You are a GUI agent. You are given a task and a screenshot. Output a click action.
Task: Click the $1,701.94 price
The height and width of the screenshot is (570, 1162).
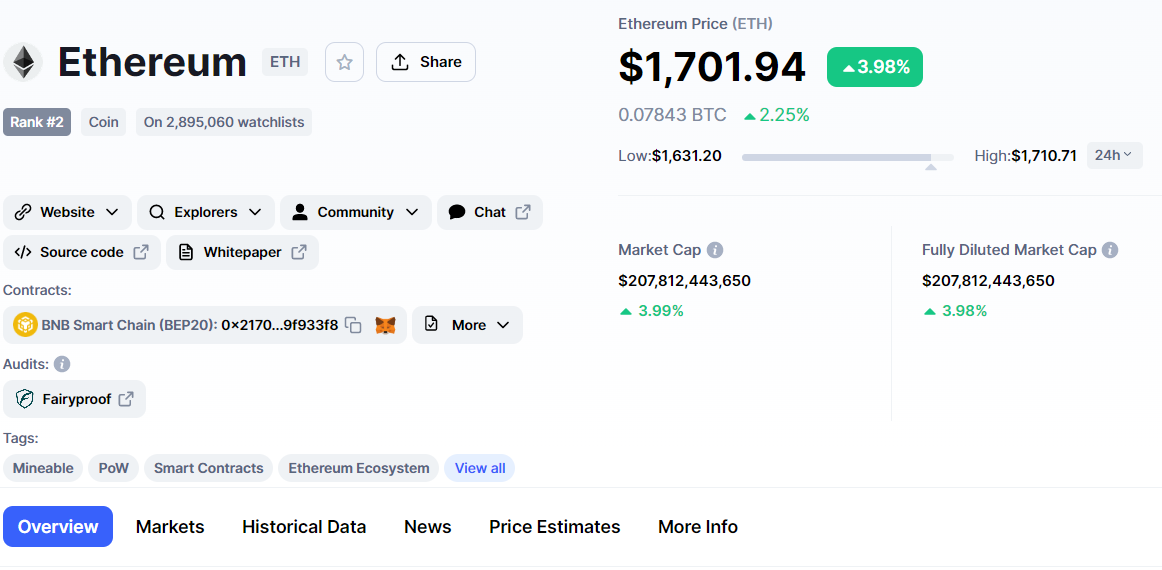click(711, 67)
